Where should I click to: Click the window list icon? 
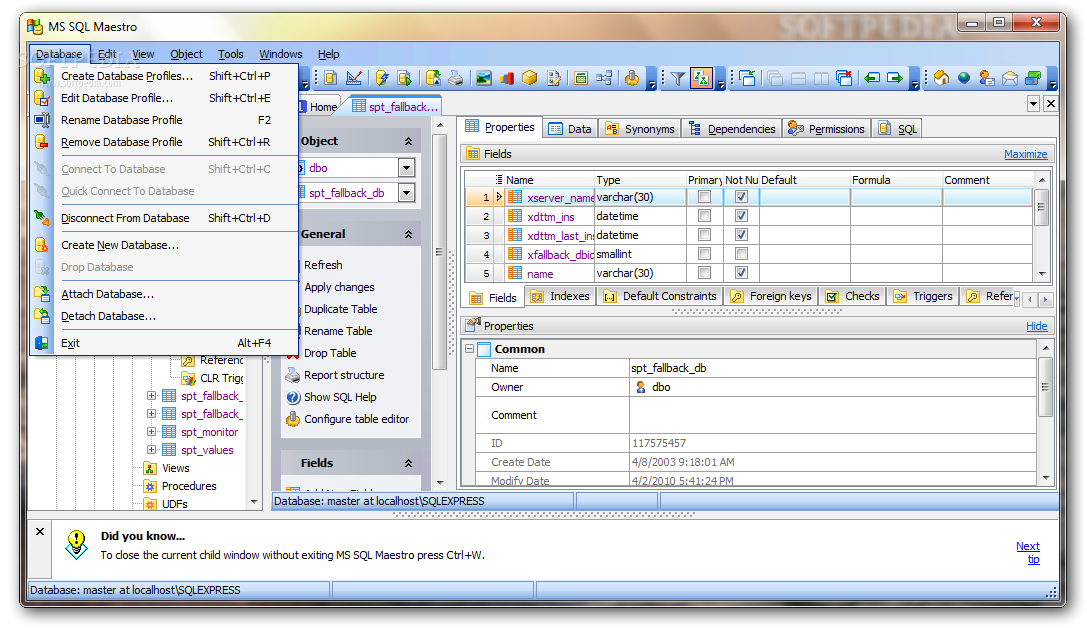[747, 78]
